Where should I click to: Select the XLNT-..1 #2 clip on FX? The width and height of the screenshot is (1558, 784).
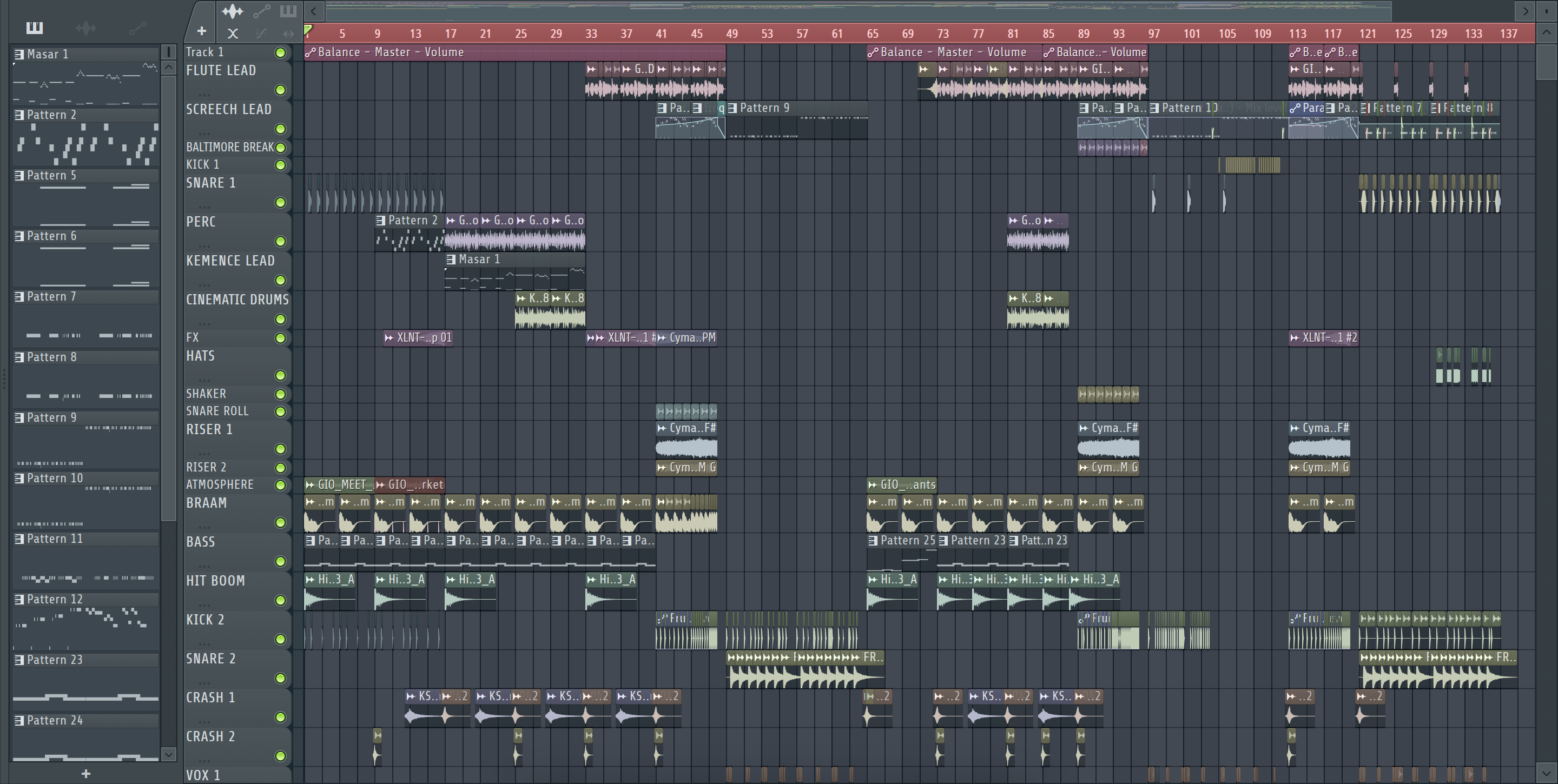[1323, 338]
